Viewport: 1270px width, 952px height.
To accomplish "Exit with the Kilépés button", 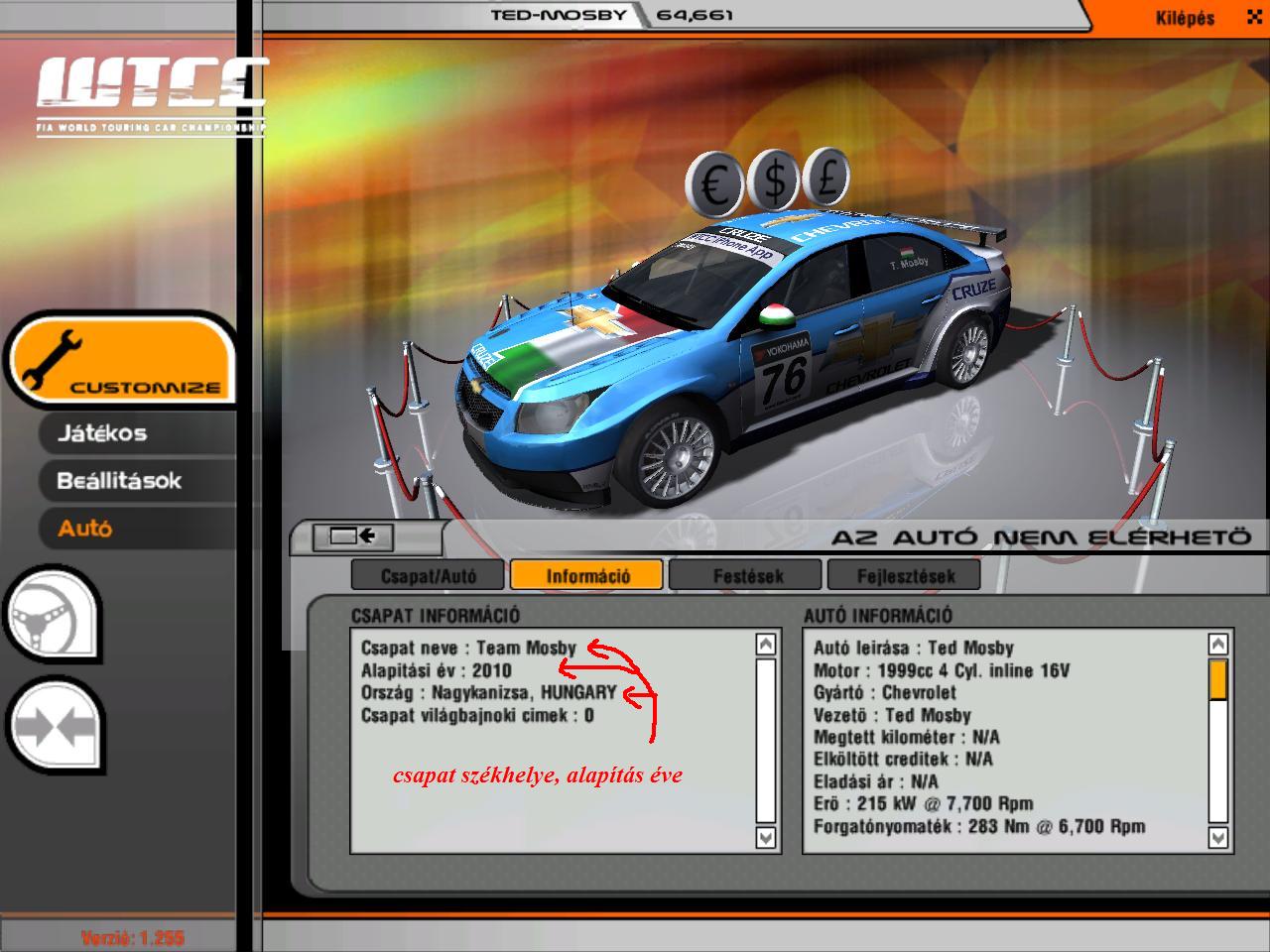I will point(1185,18).
